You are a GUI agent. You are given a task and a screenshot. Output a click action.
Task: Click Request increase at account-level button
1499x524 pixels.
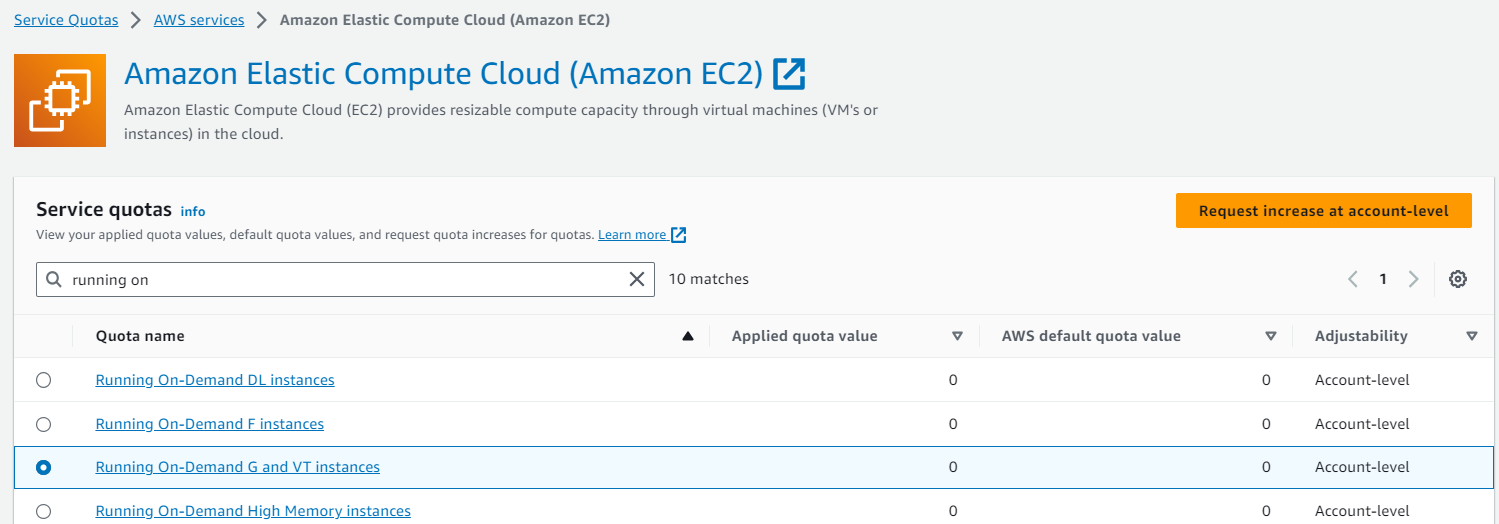1324,211
